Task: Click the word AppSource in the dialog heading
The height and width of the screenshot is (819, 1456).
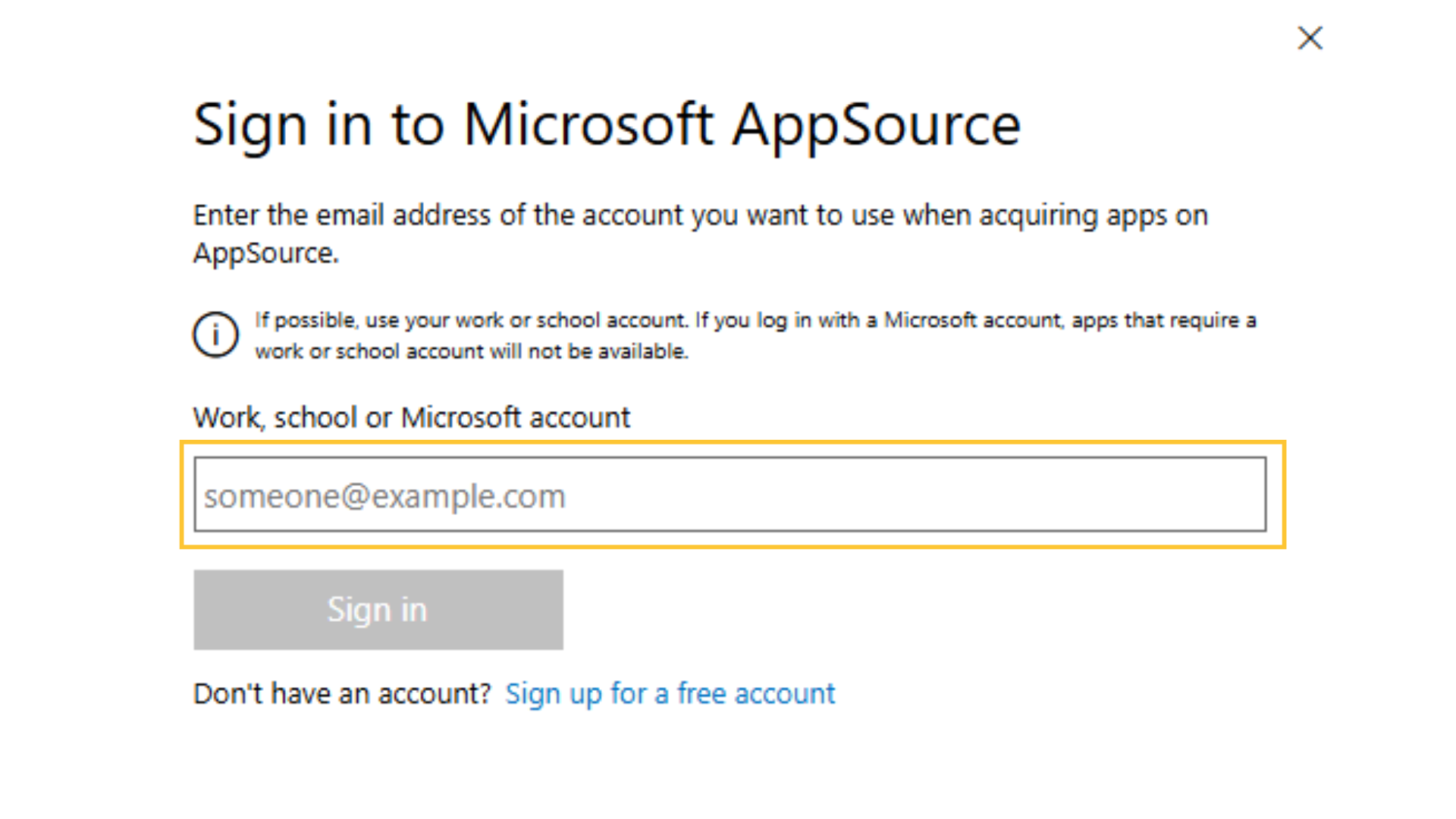Action: click(x=877, y=126)
